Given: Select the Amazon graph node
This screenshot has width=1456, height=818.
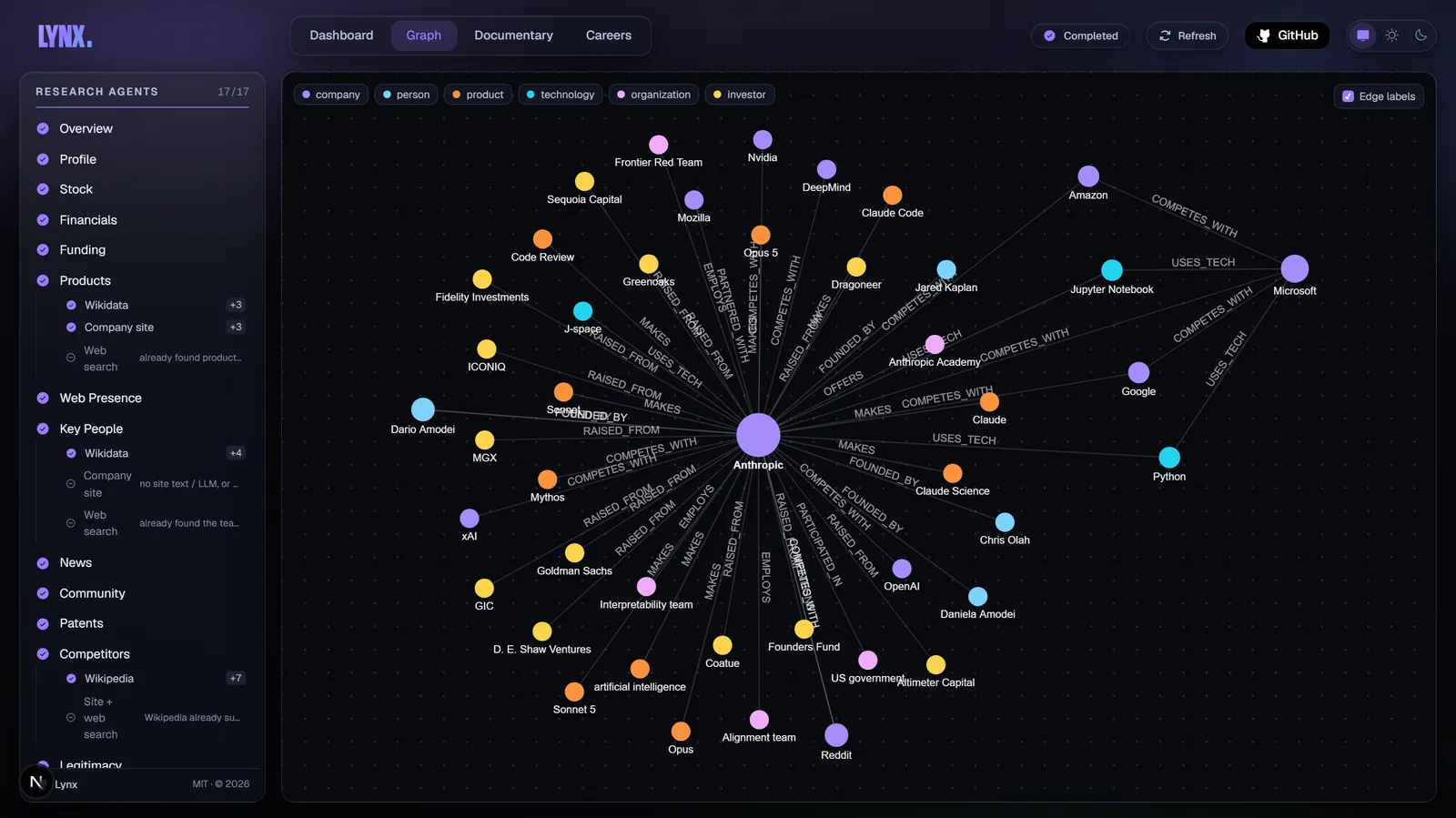Looking at the screenshot, I should [1088, 176].
